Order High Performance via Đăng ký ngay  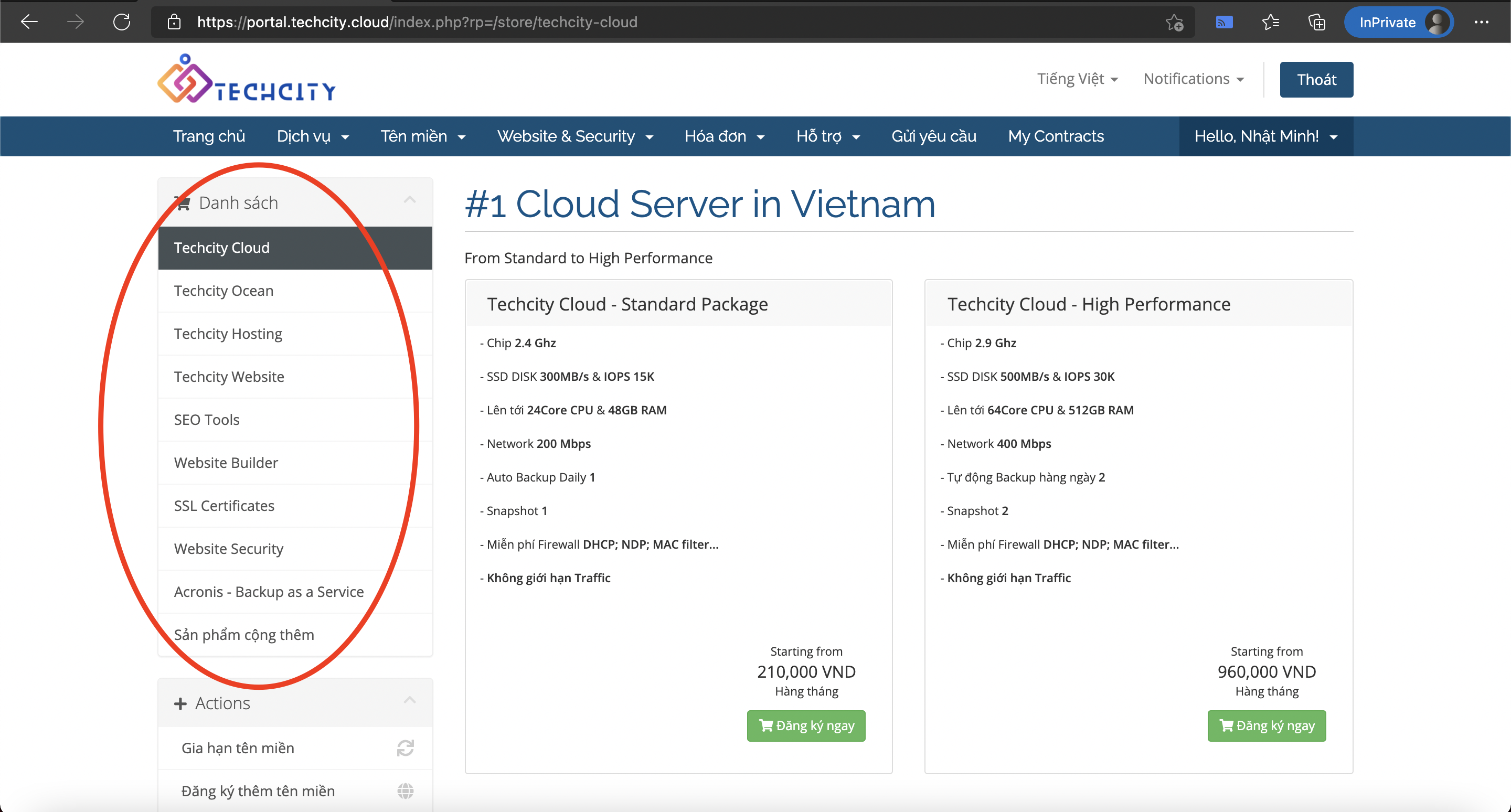click(x=1267, y=726)
